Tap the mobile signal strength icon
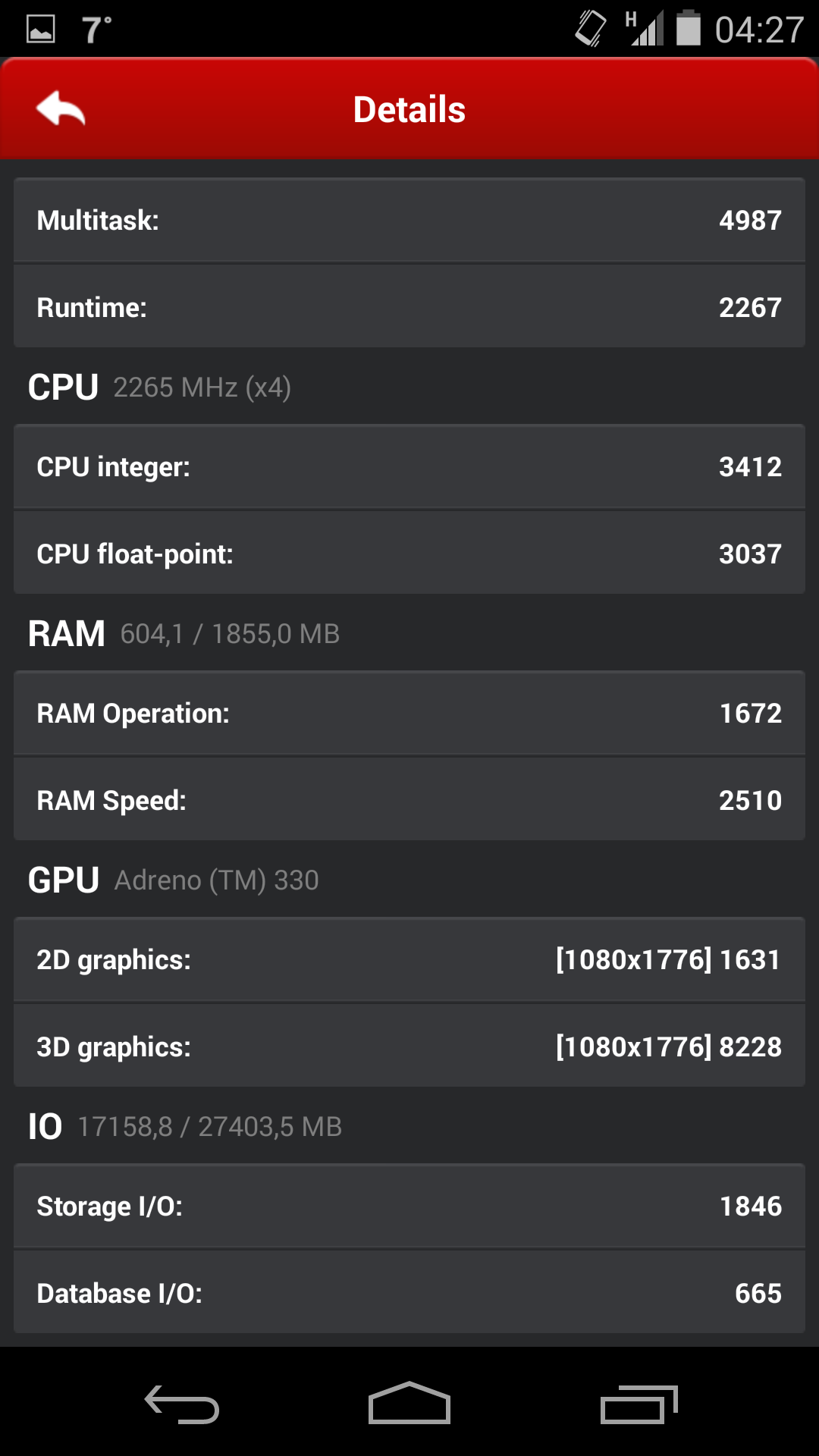 pos(645,29)
